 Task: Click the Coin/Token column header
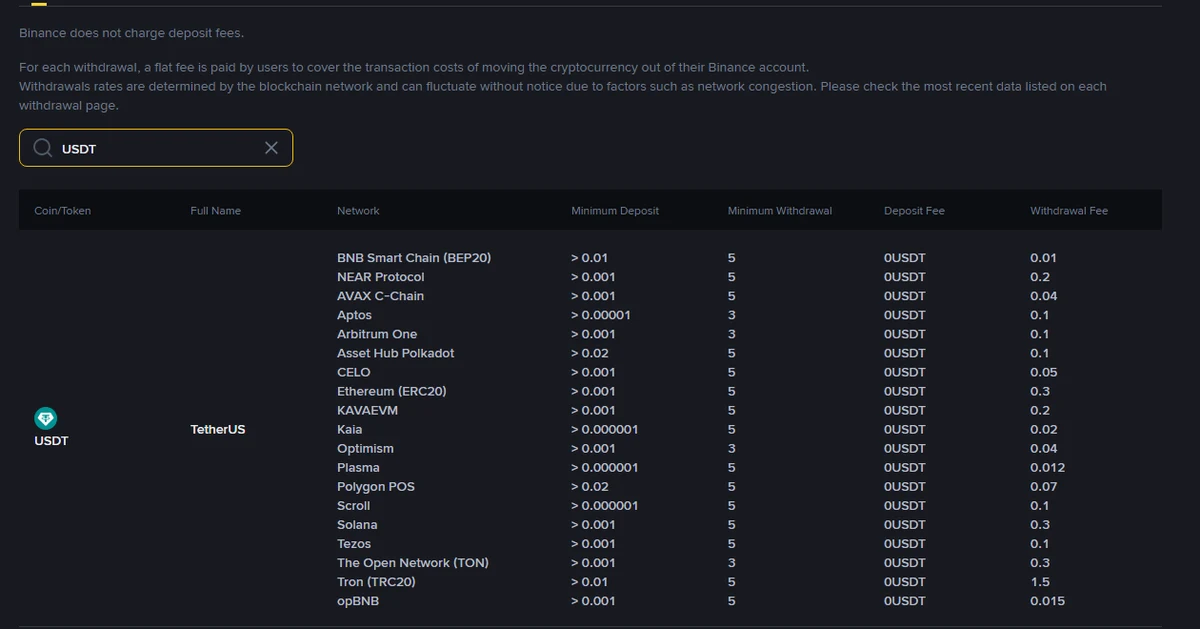point(62,211)
